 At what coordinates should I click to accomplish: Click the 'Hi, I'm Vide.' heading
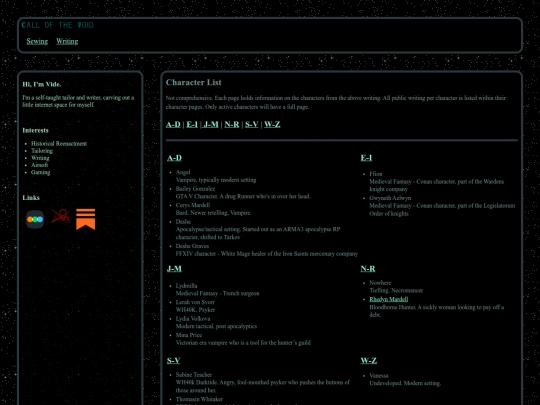42,84
